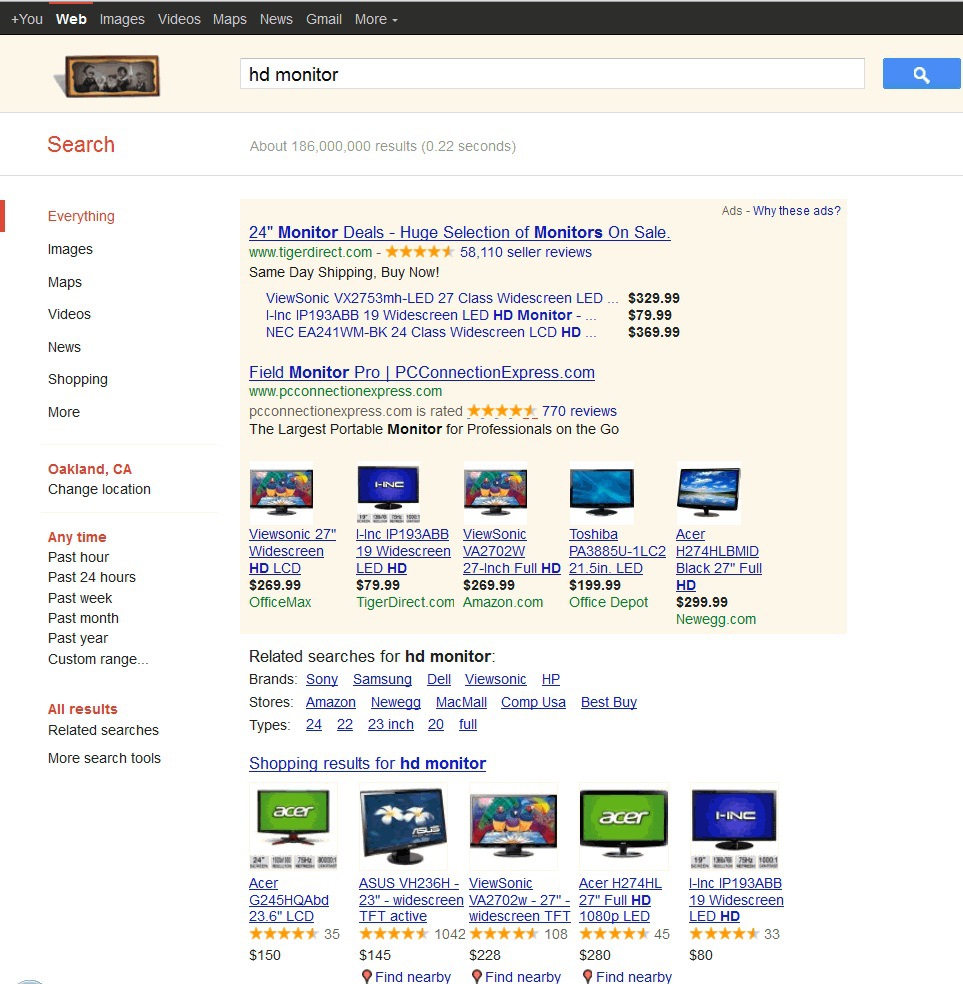Click Why these ads? link

tap(797, 211)
